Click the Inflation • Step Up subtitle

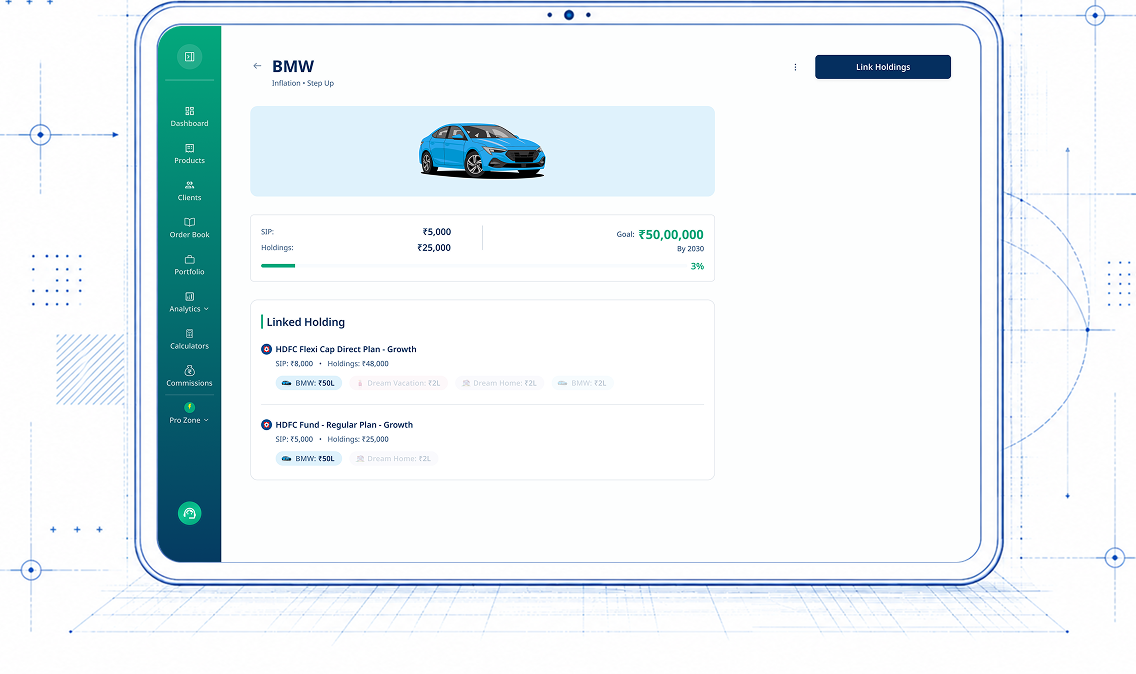pos(303,83)
